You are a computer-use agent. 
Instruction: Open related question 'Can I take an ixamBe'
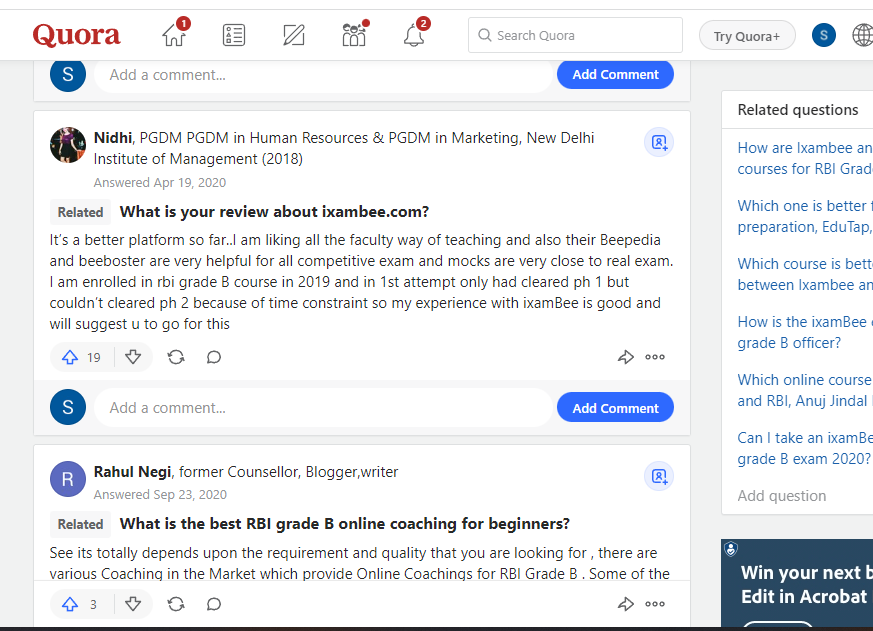(805, 448)
